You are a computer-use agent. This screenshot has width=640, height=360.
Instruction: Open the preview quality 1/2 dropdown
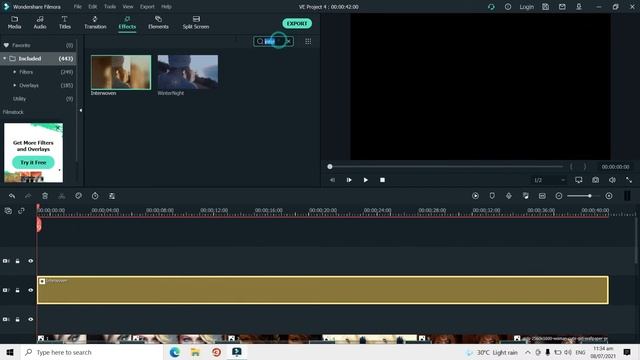click(x=549, y=180)
